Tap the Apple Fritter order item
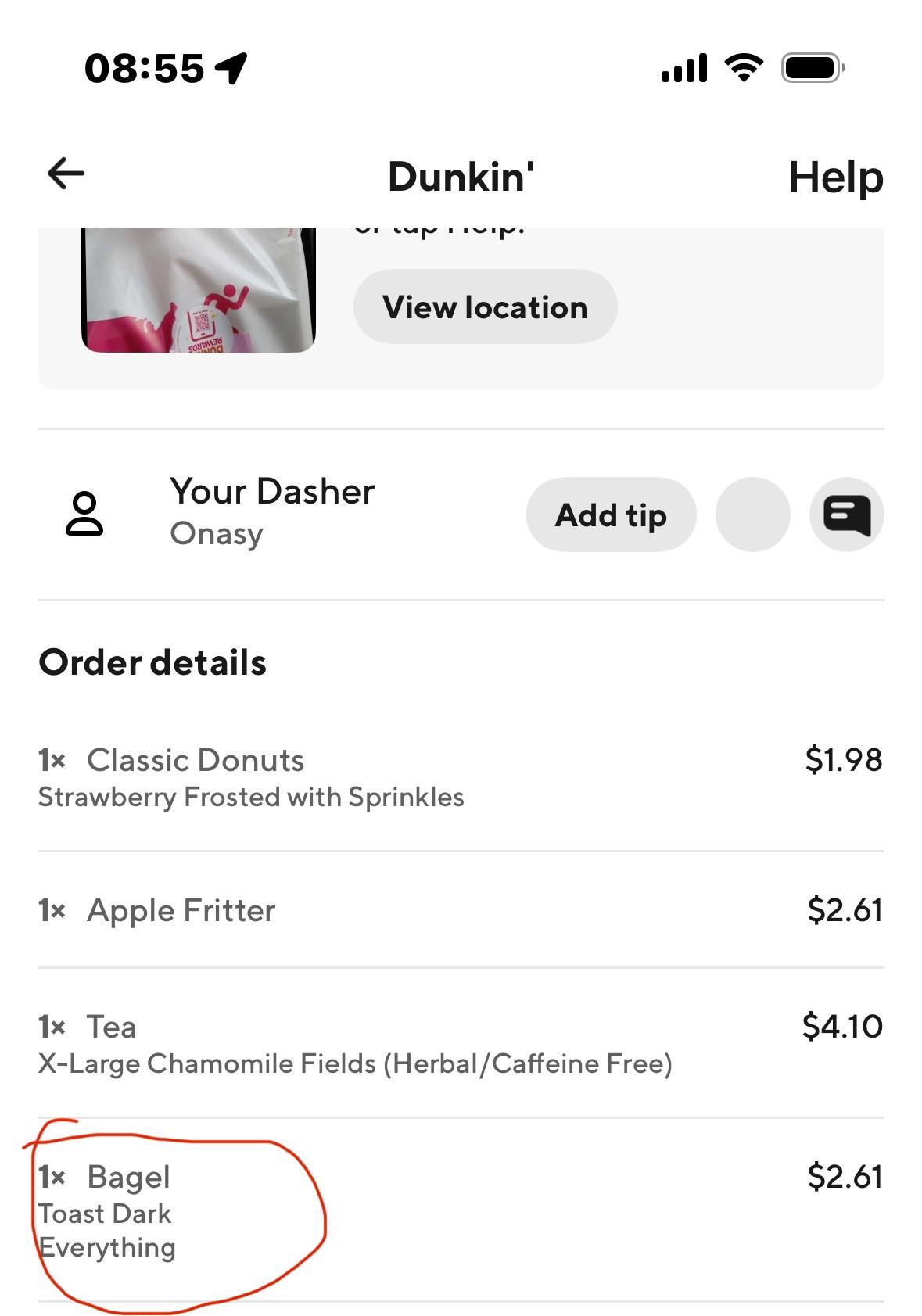Viewport: 922px width, 1316px height. 181,910
